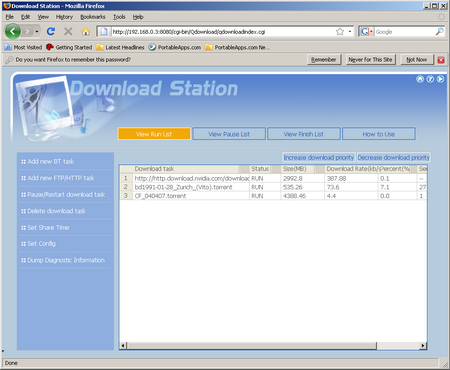The width and height of the screenshot is (450, 370).
Task: Click the task list scroll right arrow
Action: [x=423, y=346]
